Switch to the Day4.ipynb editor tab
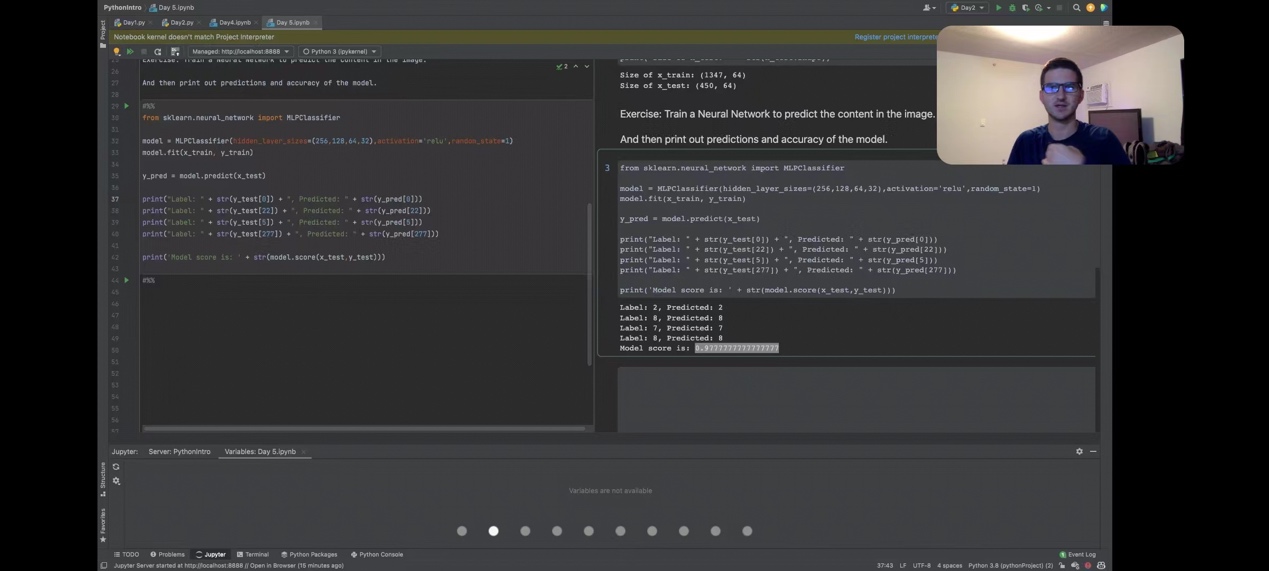Viewport: 1269px width, 571px height. pyautogui.click(x=231, y=22)
